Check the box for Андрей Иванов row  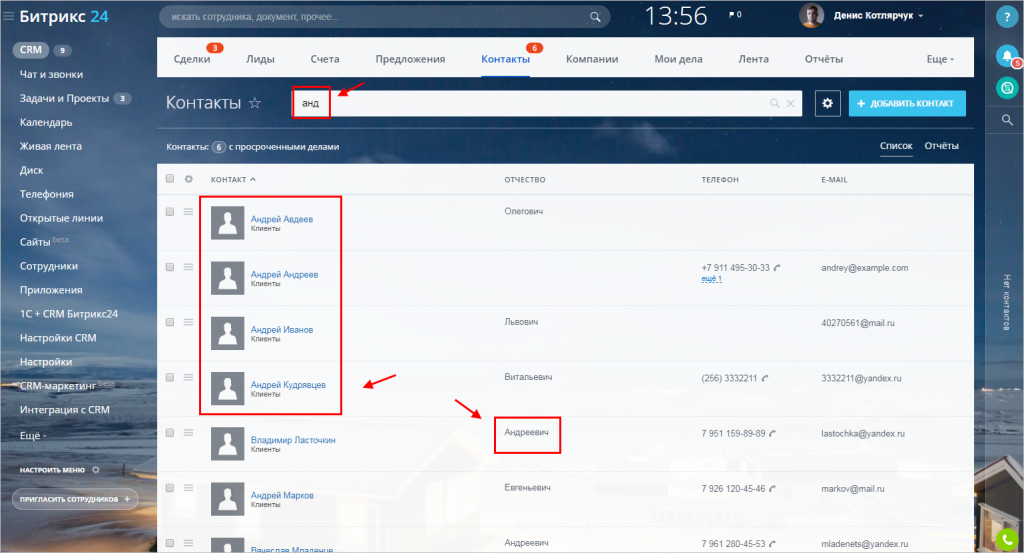point(170,322)
